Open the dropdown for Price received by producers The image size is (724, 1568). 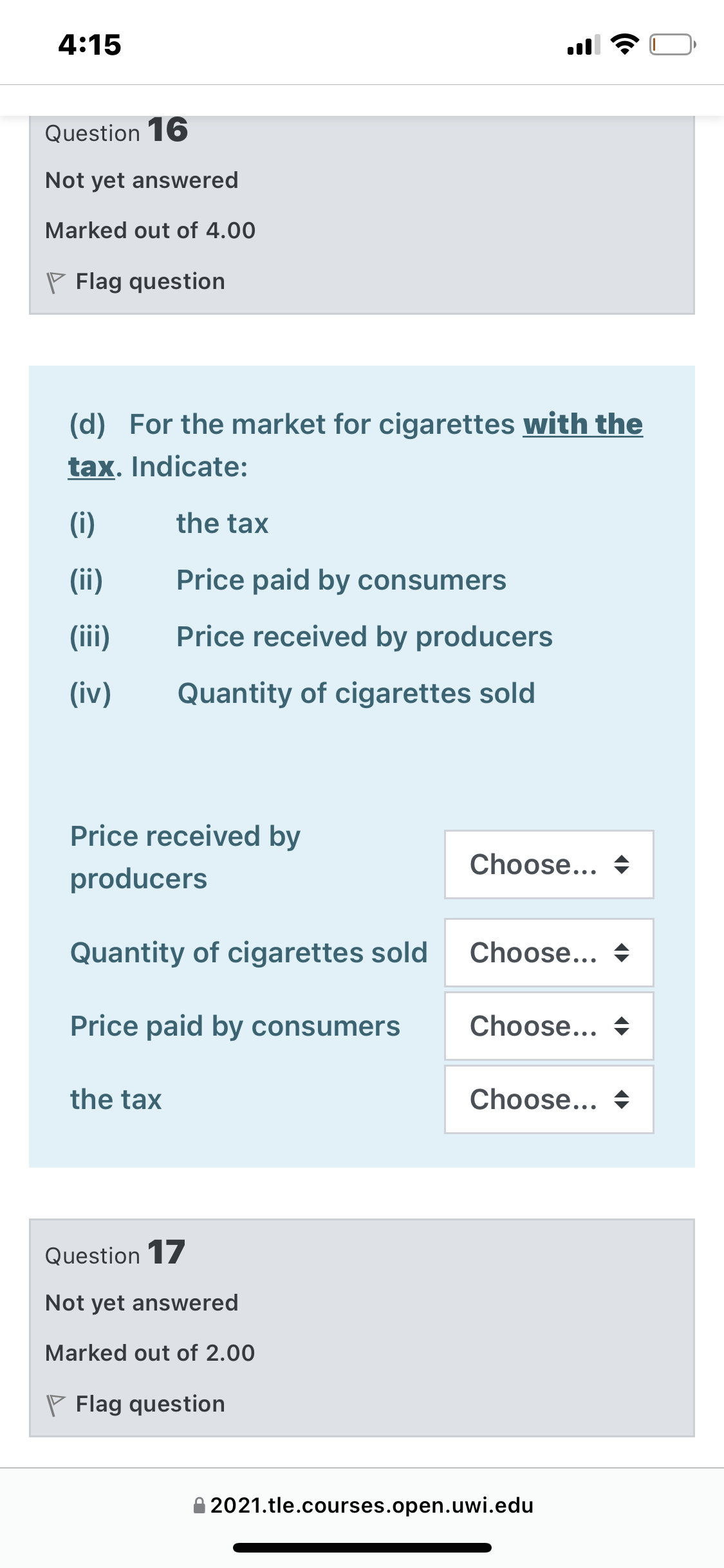(x=548, y=864)
